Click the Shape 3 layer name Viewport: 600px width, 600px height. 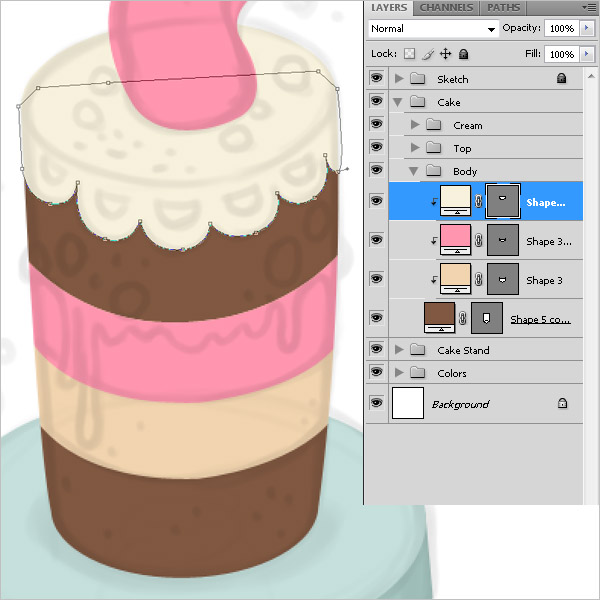click(544, 280)
